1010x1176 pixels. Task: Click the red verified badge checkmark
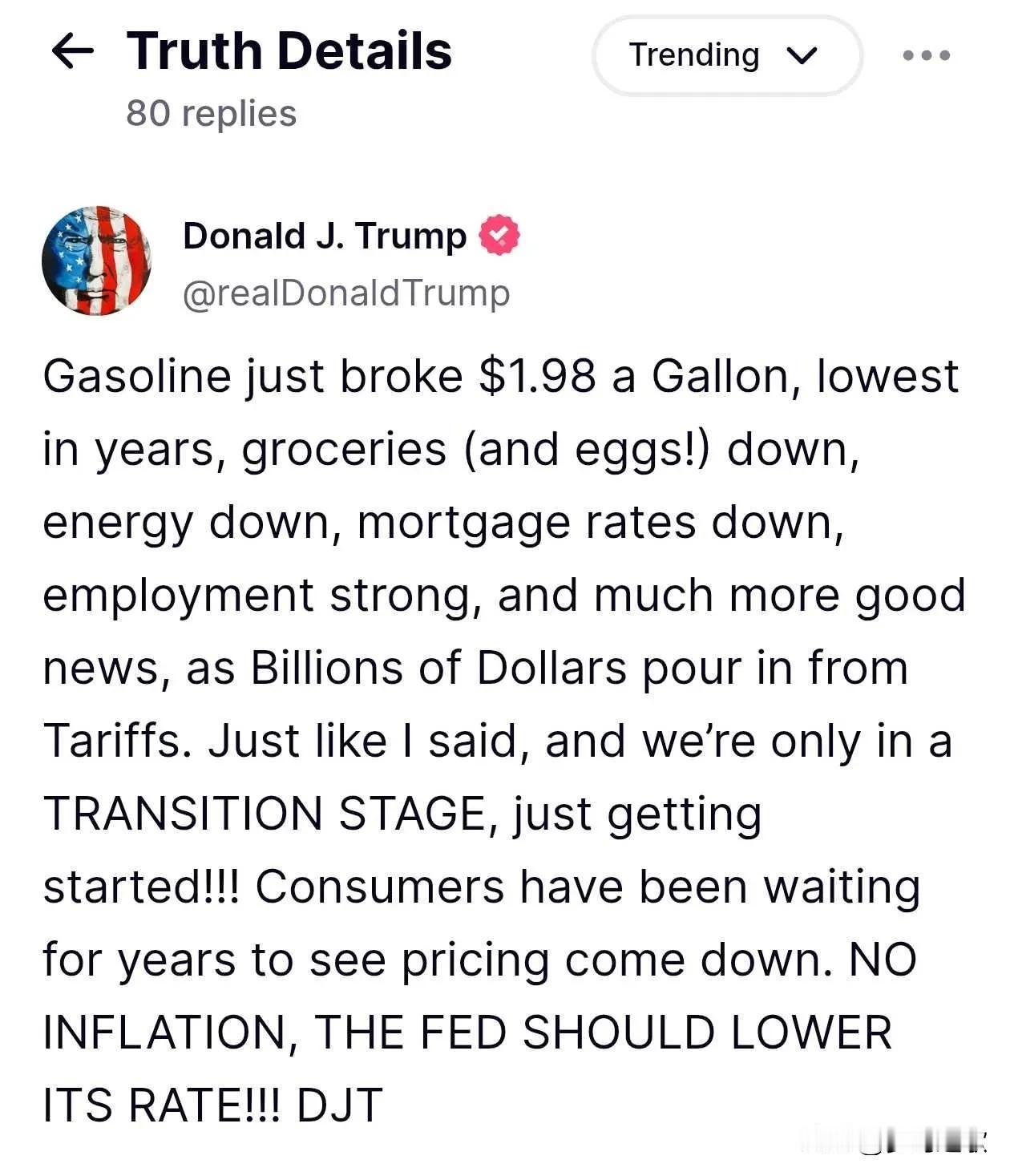(x=499, y=236)
